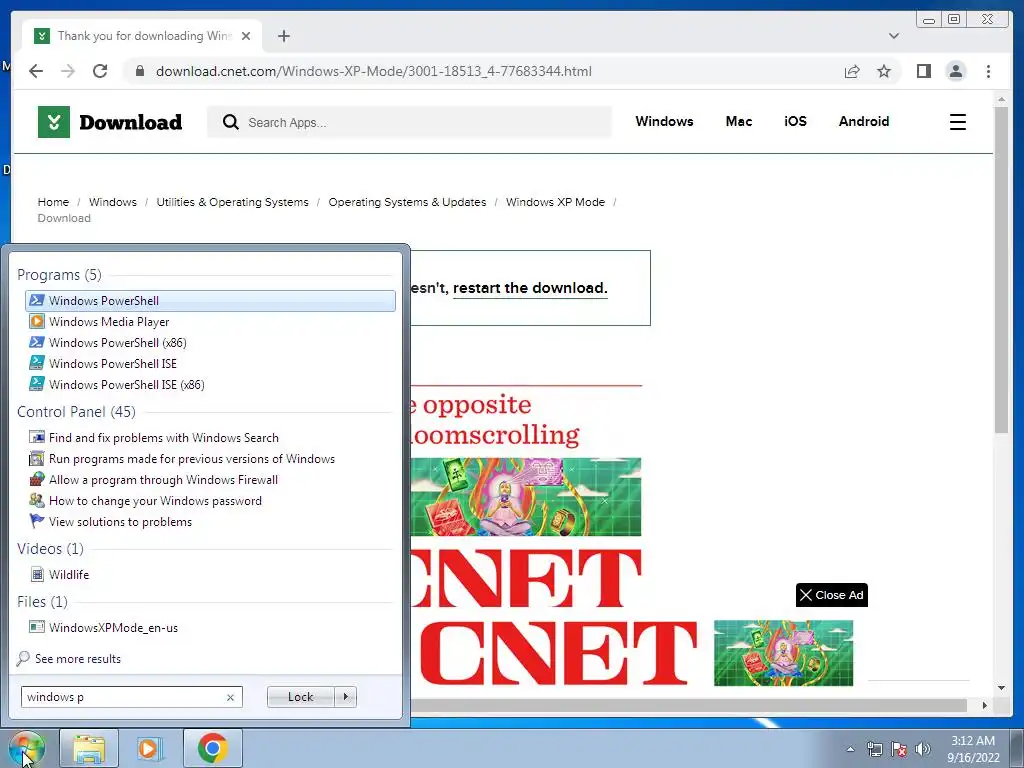Click Windows breadcrumb
Screen dimensions: 1024x768
coord(113,202)
